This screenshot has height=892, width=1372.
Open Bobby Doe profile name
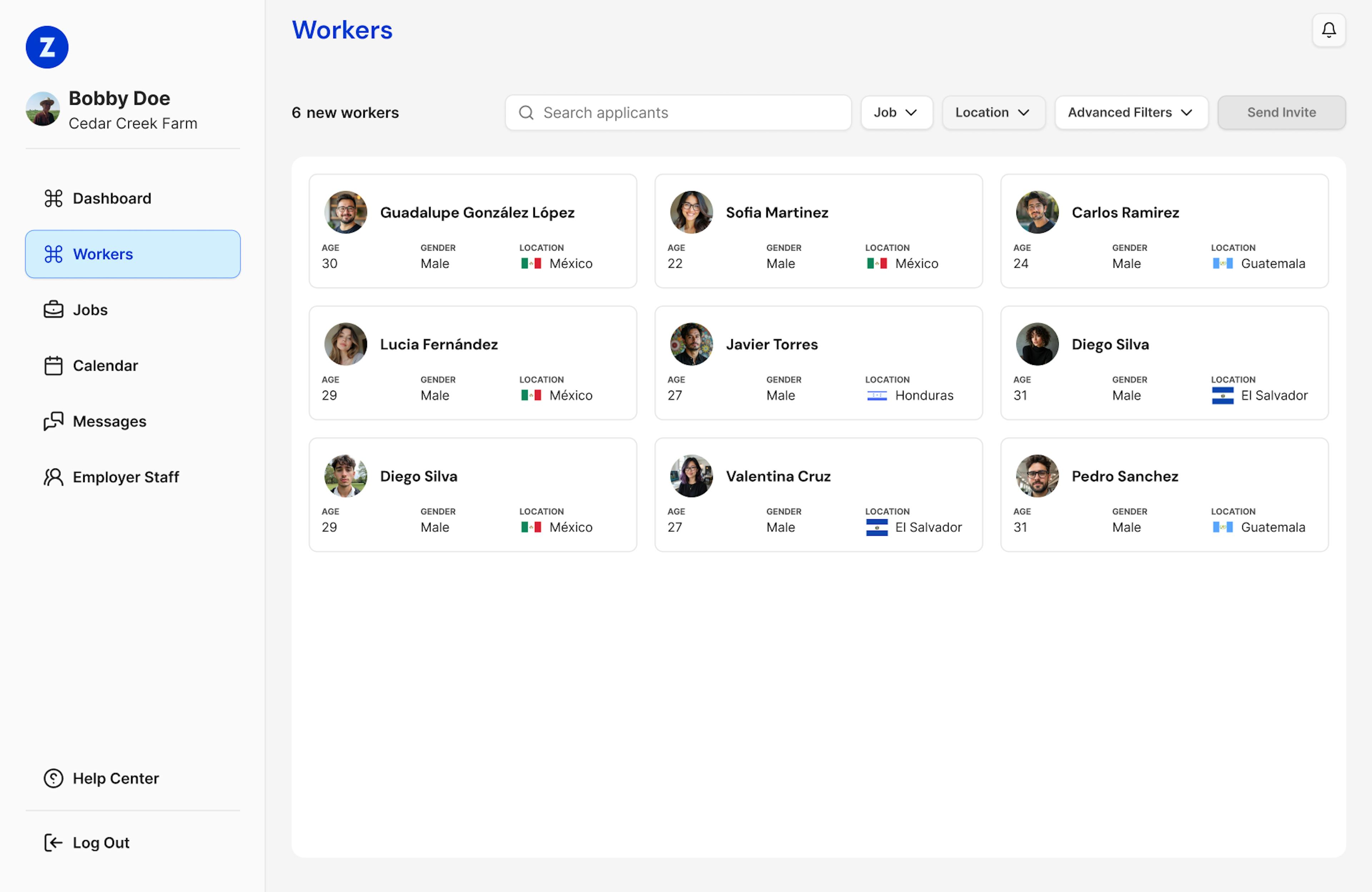[119, 98]
